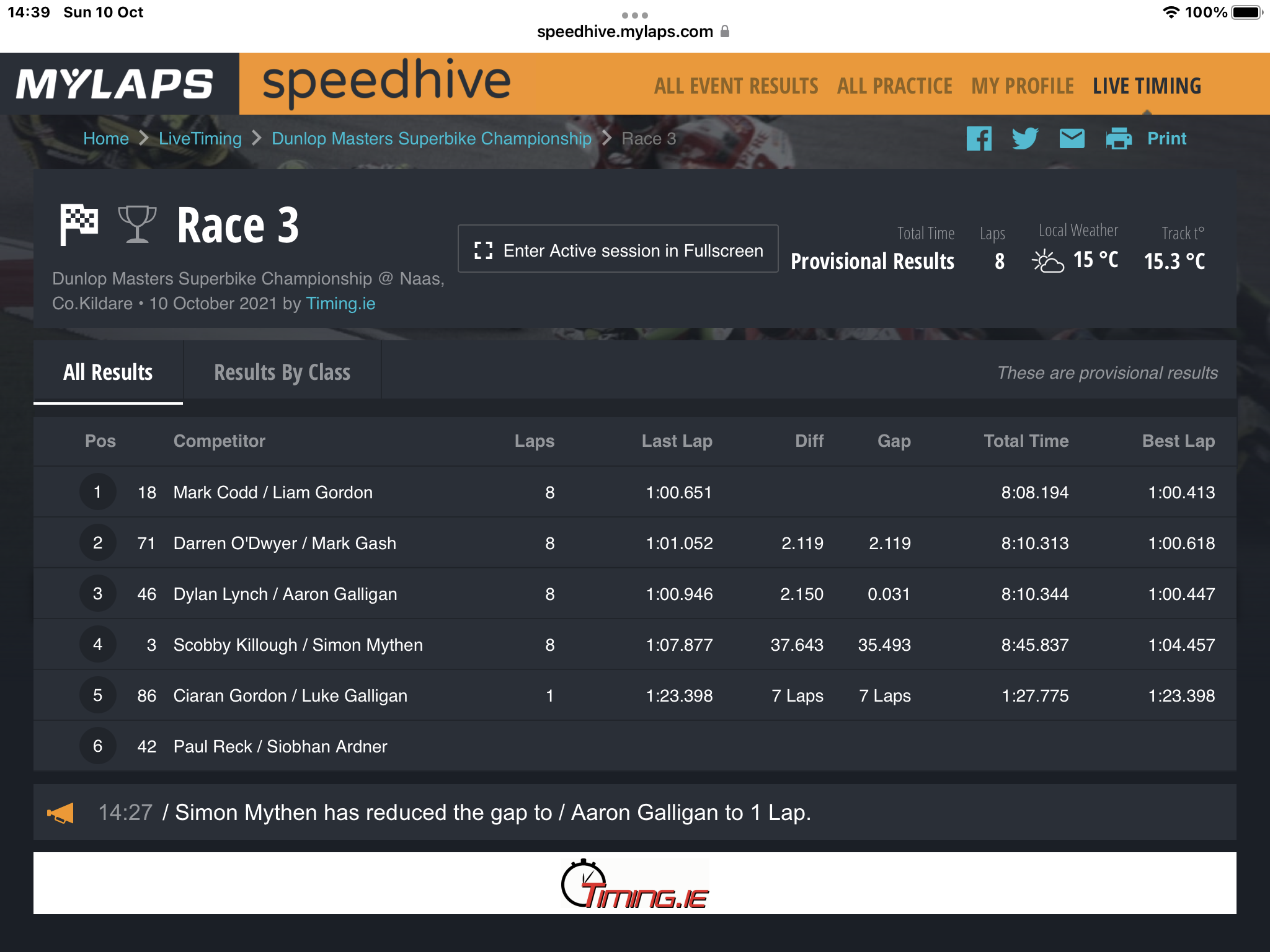Open Dunlop Masters Superbike Championship breadcrumb
The width and height of the screenshot is (1270, 952).
click(x=432, y=138)
